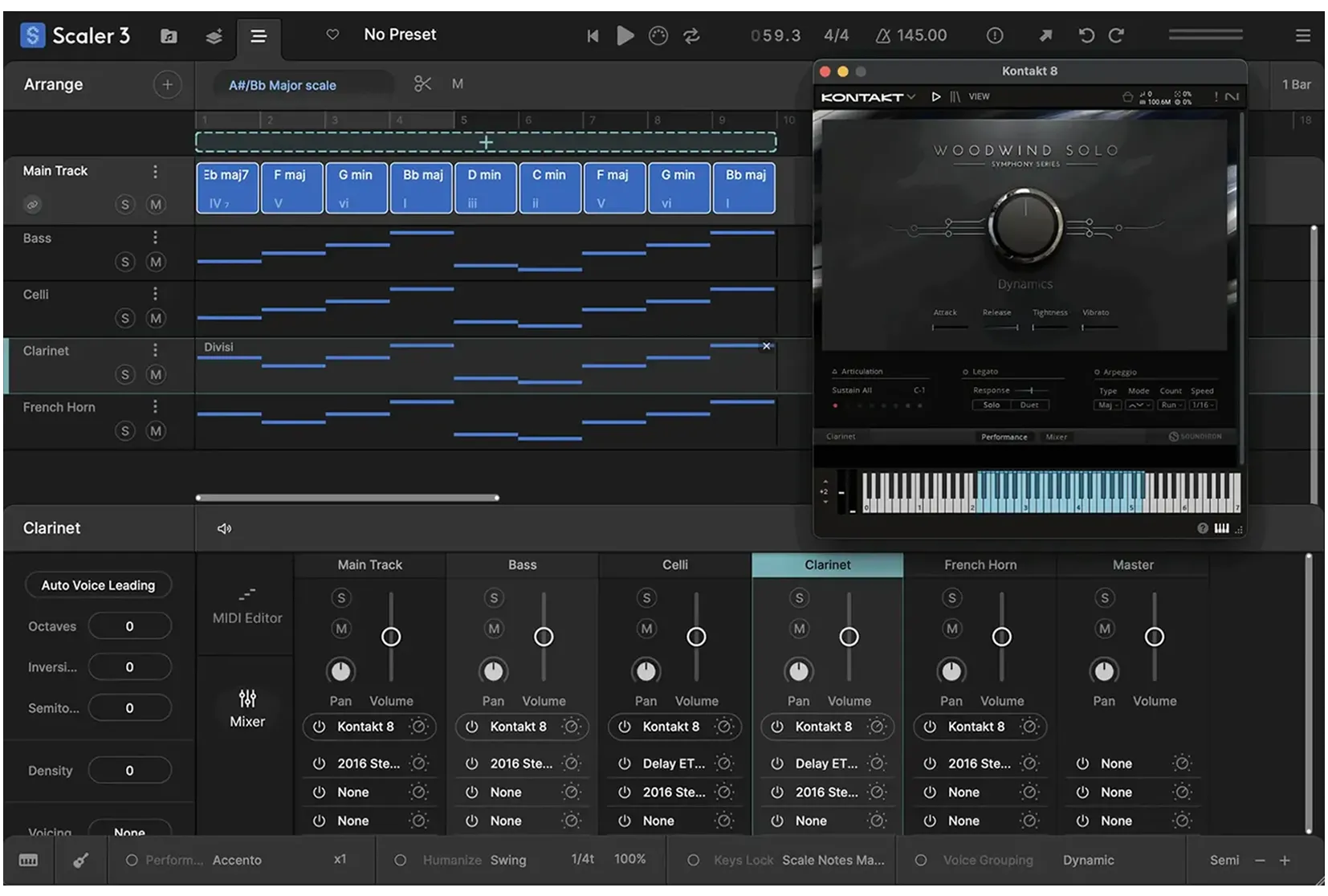1328x896 pixels.
Task: Click the M button beside scissors
Action: point(458,83)
